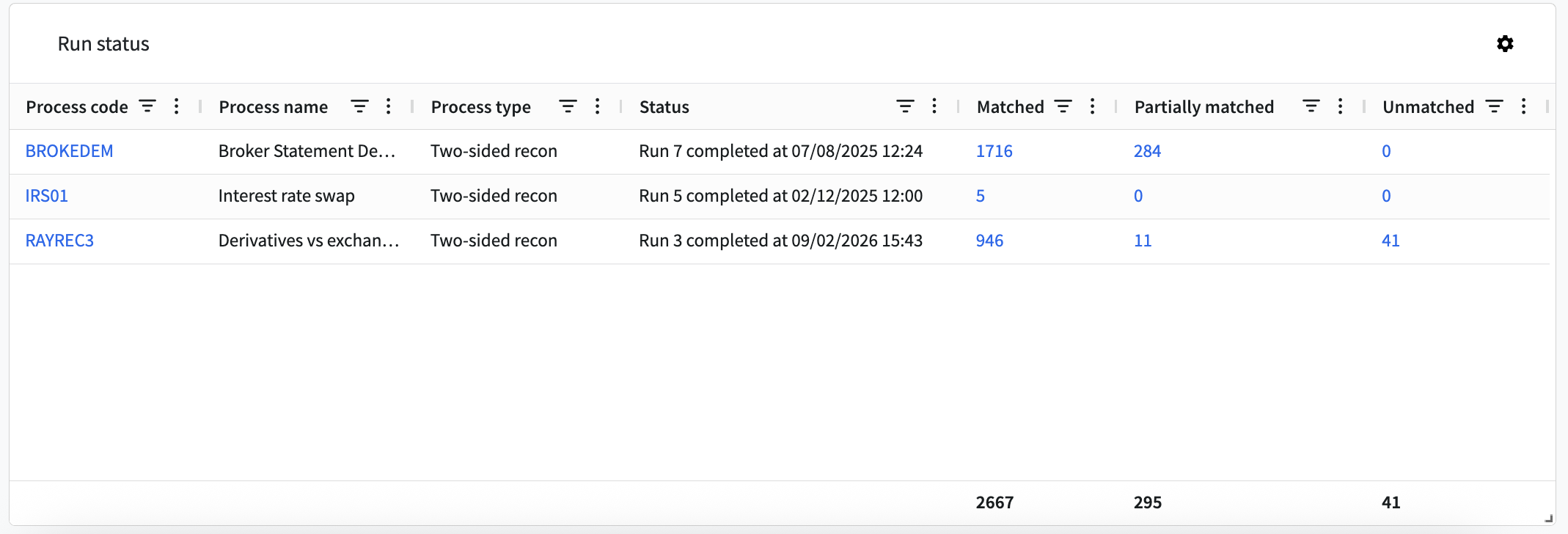Viewport: 1568px width, 534px height.
Task: Select RAYREC3 row Two-sided recon cell
Action: coord(494,241)
